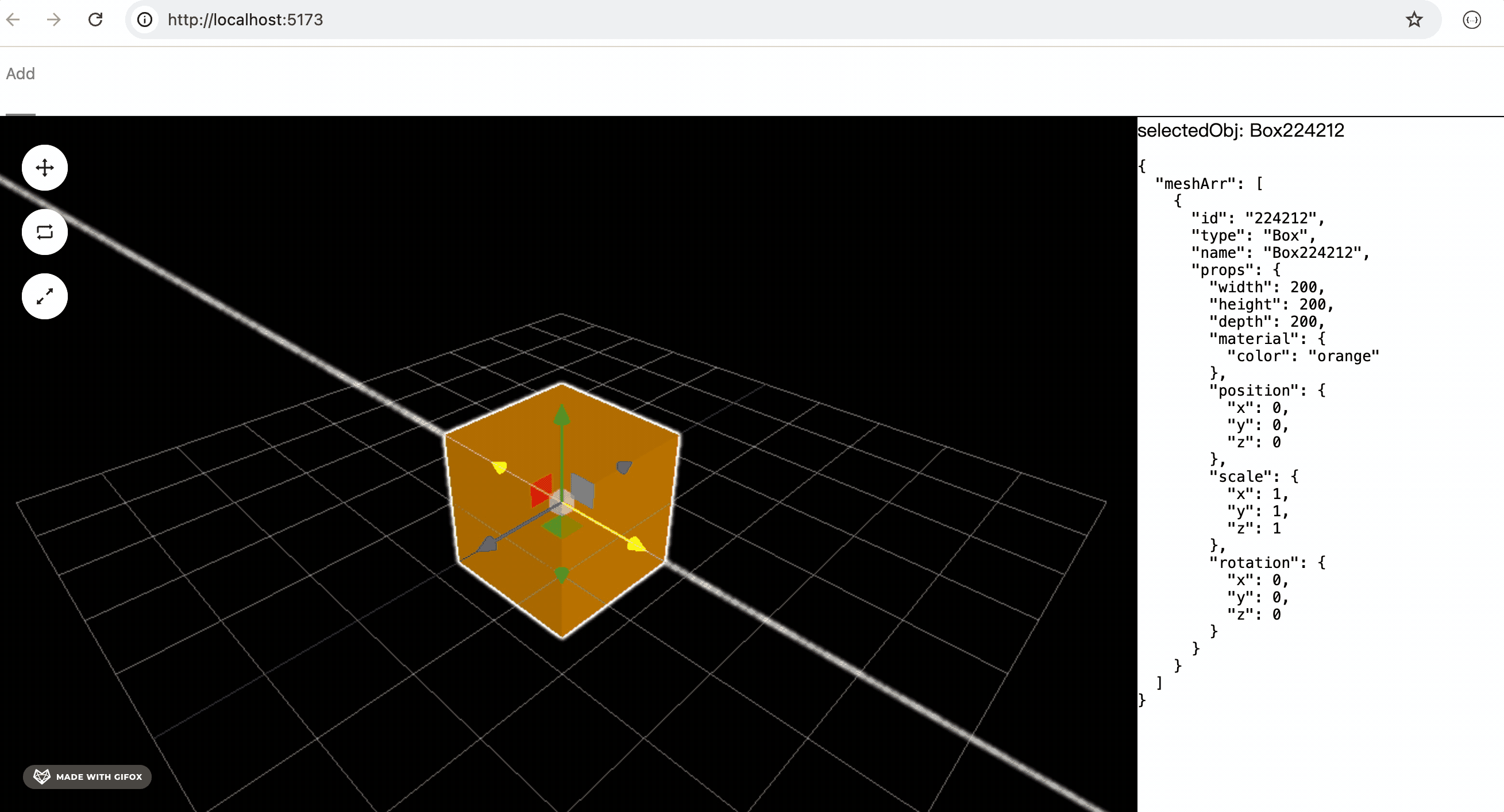The image size is (1504, 812).
Task: Click the "x": 1 line under scale
Action: click(1257, 494)
